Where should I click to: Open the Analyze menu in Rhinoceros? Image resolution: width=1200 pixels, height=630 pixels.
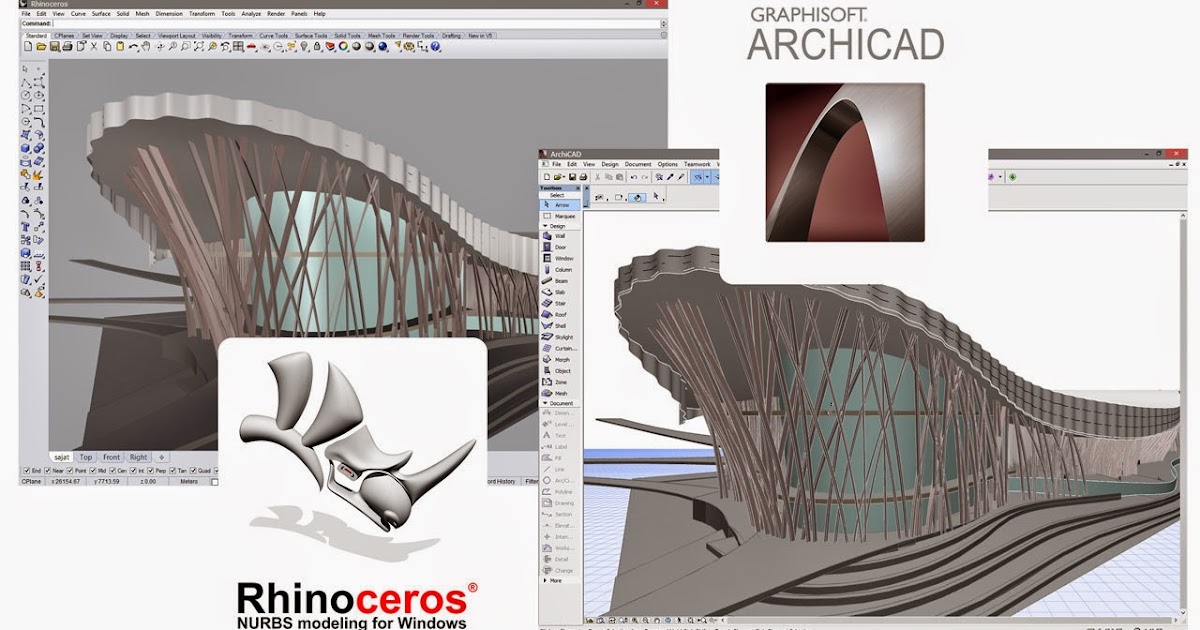pos(251,14)
